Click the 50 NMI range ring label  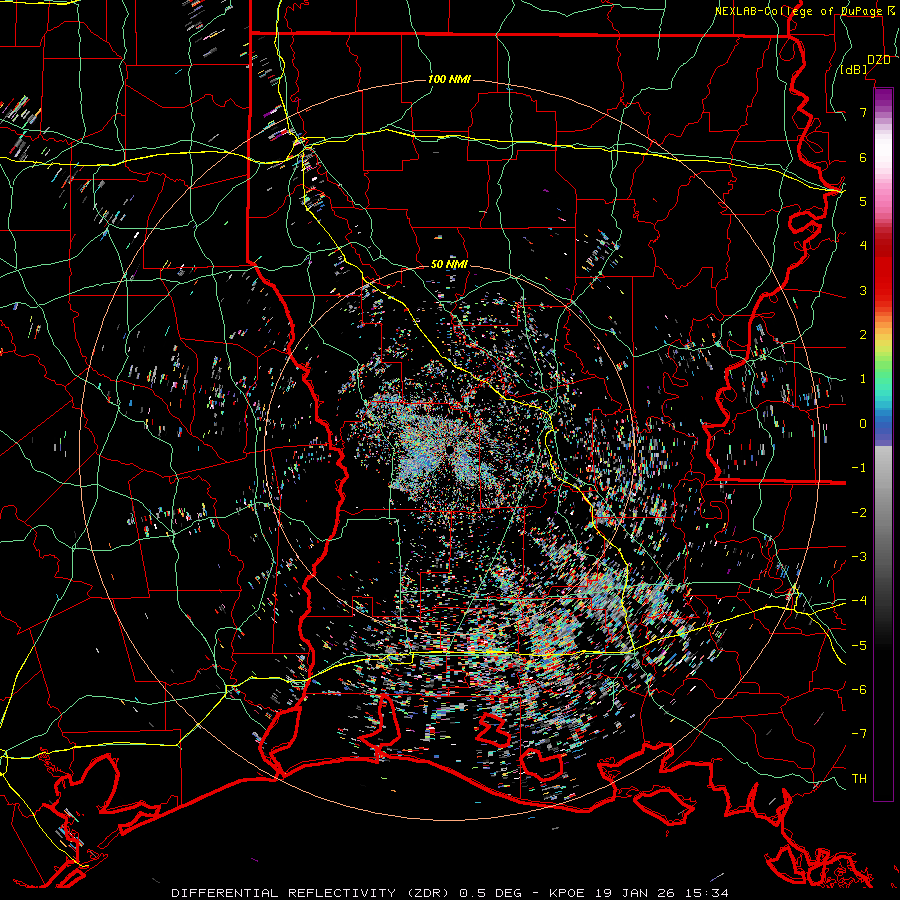449,265
